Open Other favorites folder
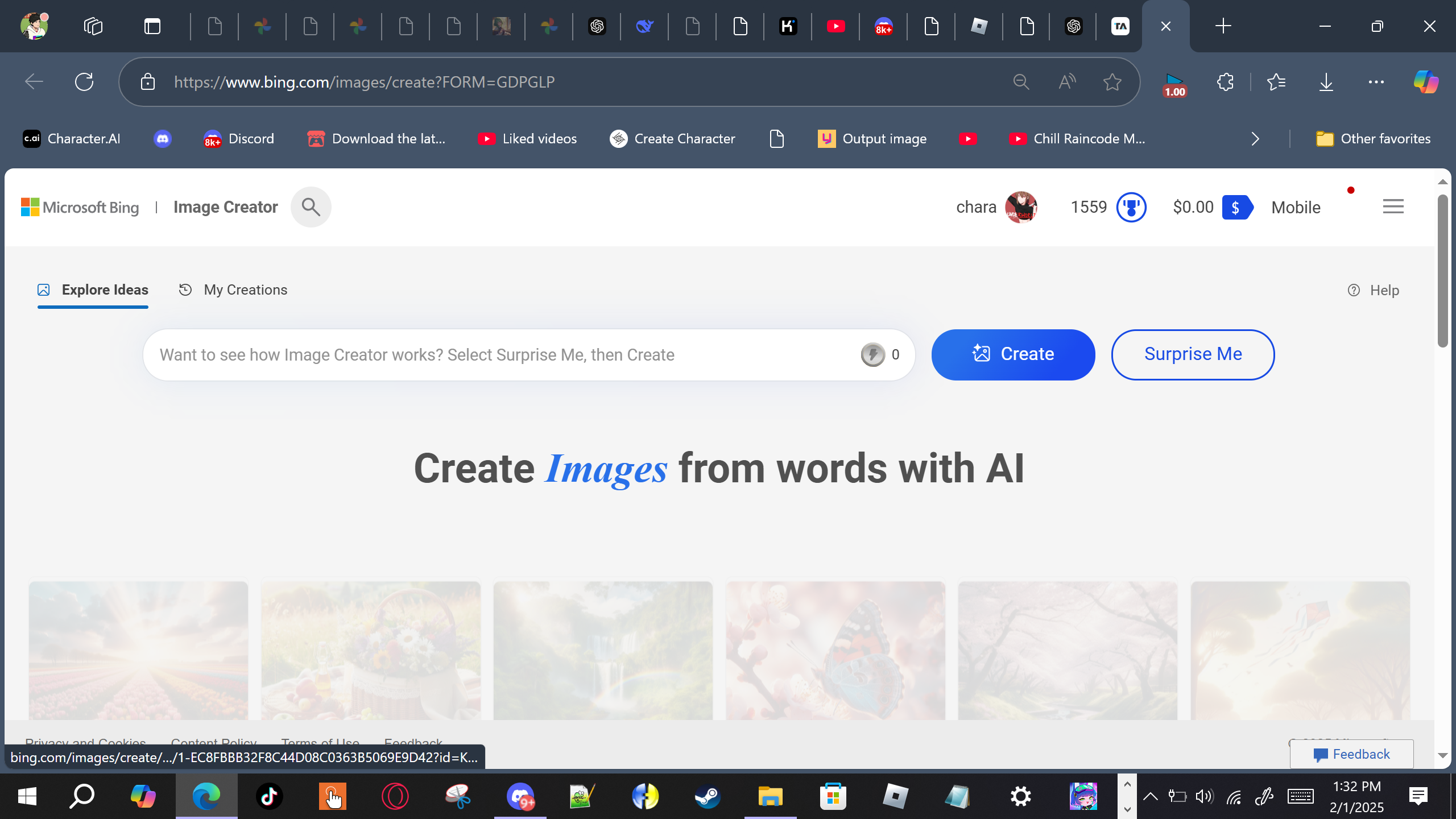 tap(1373, 139)
